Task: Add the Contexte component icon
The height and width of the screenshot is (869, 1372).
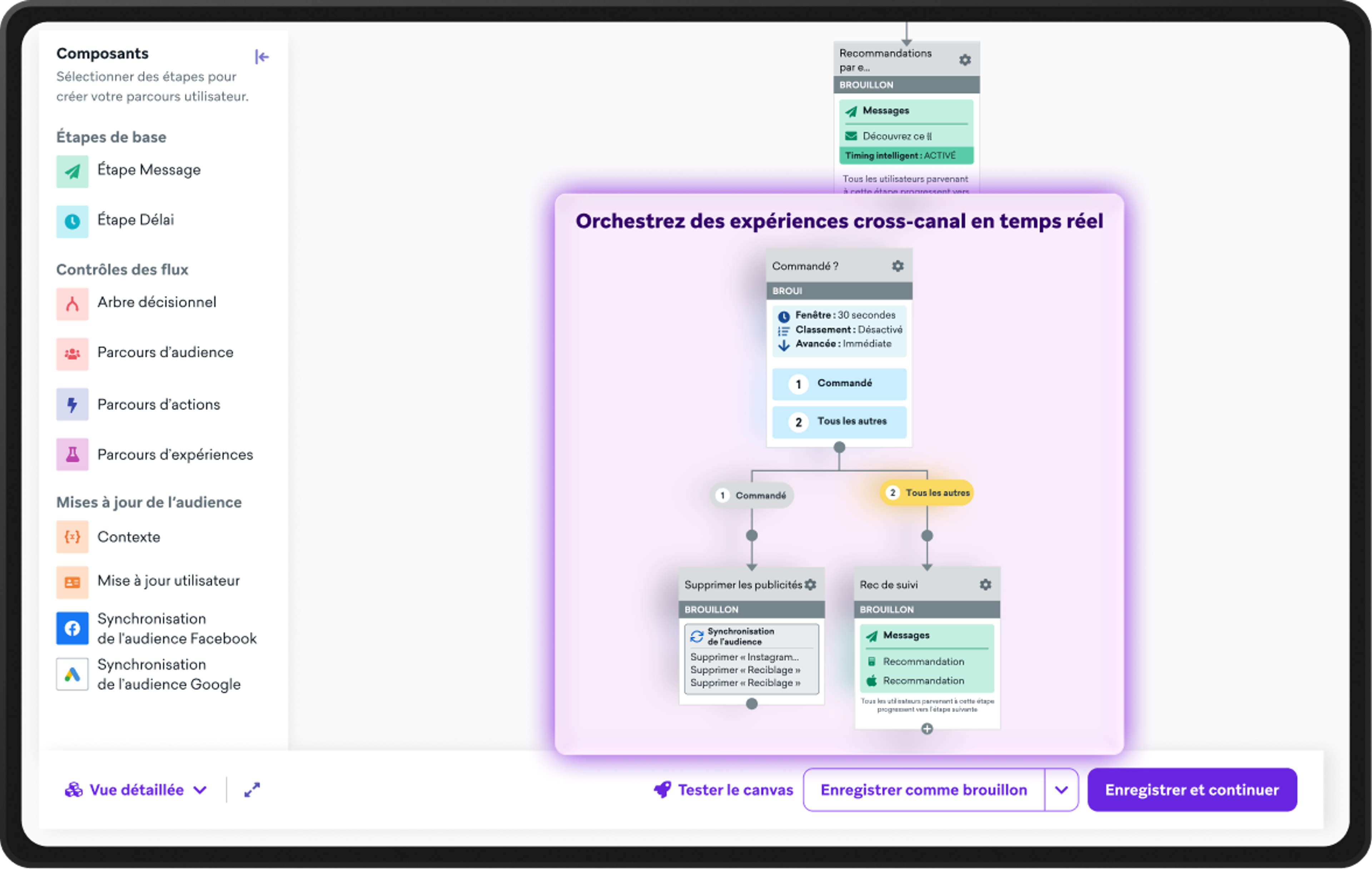Action: pyautogui.click(x=73, y=537)
